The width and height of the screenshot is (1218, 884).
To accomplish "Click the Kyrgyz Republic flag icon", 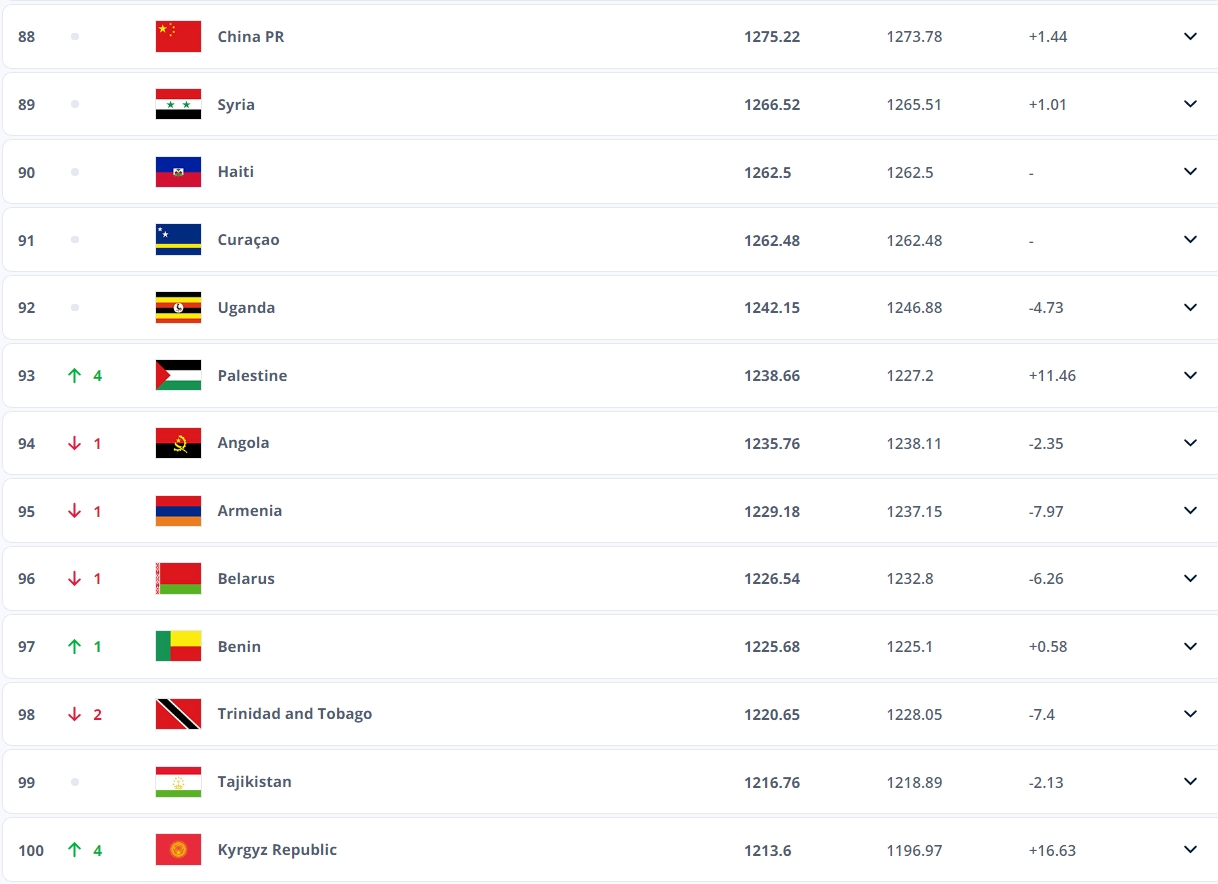I will tap(178, 850).
